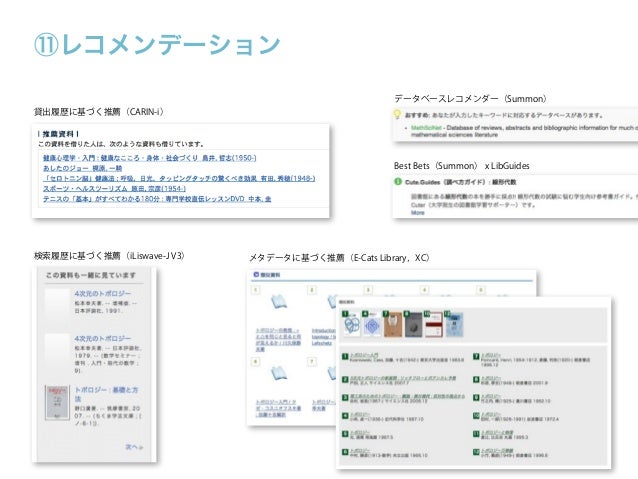Open the link 健康心理学・入門
This screenshot has width=638, height=479.
(150, 158)
